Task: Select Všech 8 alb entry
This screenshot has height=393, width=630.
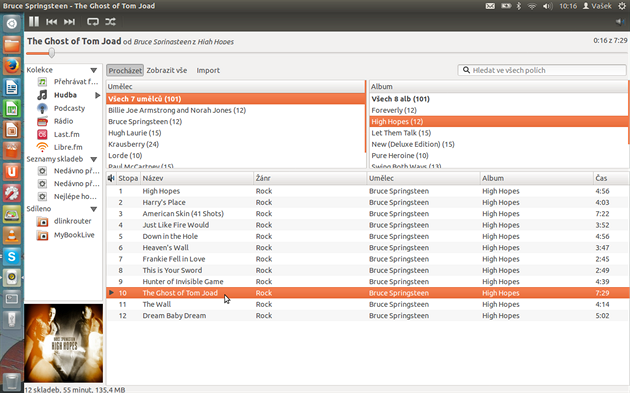Action: tap(499, 99)
